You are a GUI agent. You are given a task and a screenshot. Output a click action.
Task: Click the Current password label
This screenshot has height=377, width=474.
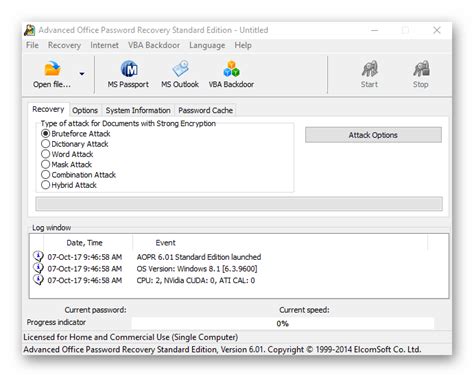[96, 310]
